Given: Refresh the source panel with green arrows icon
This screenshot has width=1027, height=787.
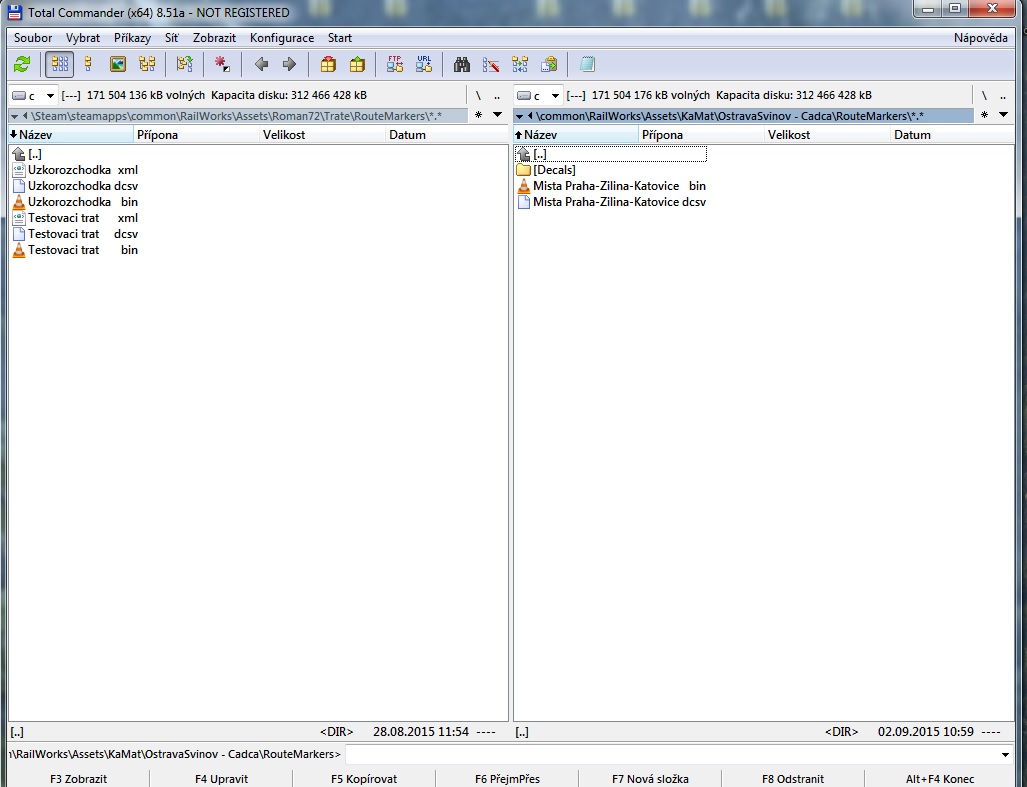Looking at the screenshot, I should click(22, 64).
